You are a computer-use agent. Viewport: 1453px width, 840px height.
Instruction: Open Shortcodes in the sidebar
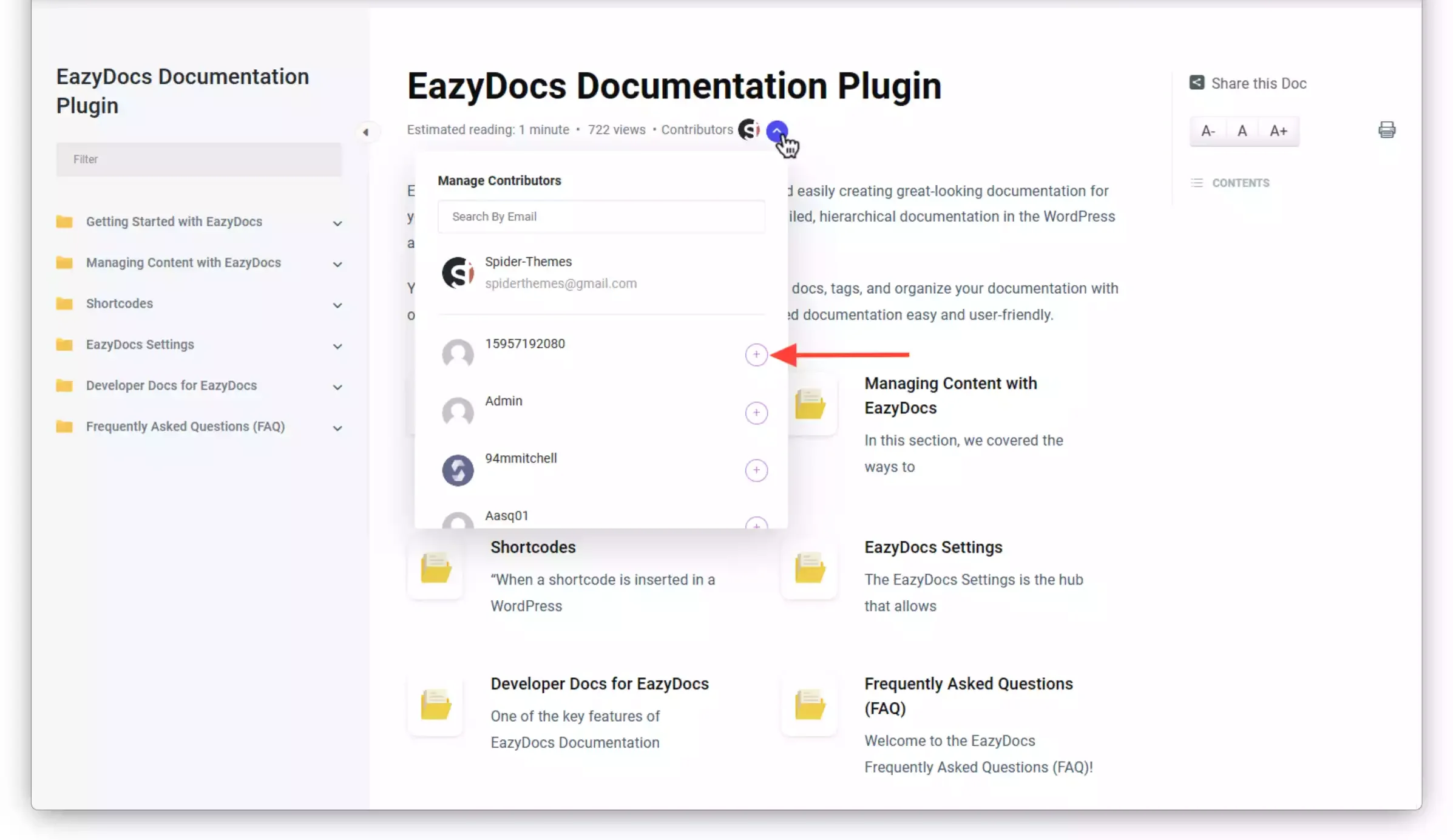(x=120, y=303)
